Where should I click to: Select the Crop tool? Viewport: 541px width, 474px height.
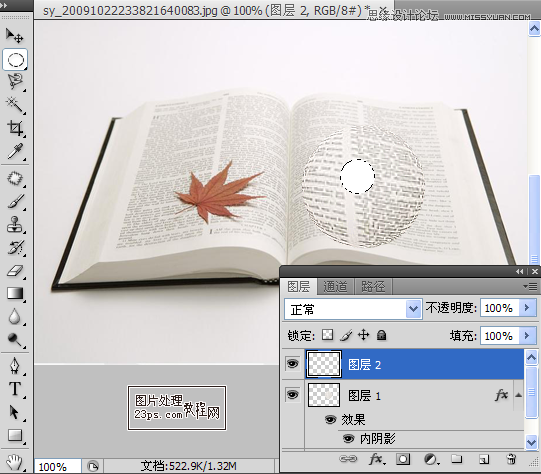point(15,128)
